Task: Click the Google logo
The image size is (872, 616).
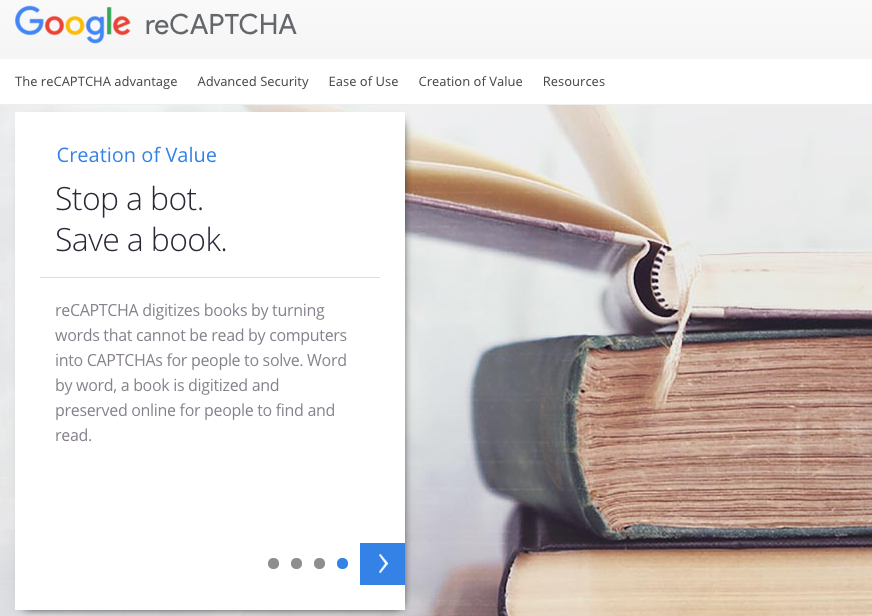Action: point(72,24)
